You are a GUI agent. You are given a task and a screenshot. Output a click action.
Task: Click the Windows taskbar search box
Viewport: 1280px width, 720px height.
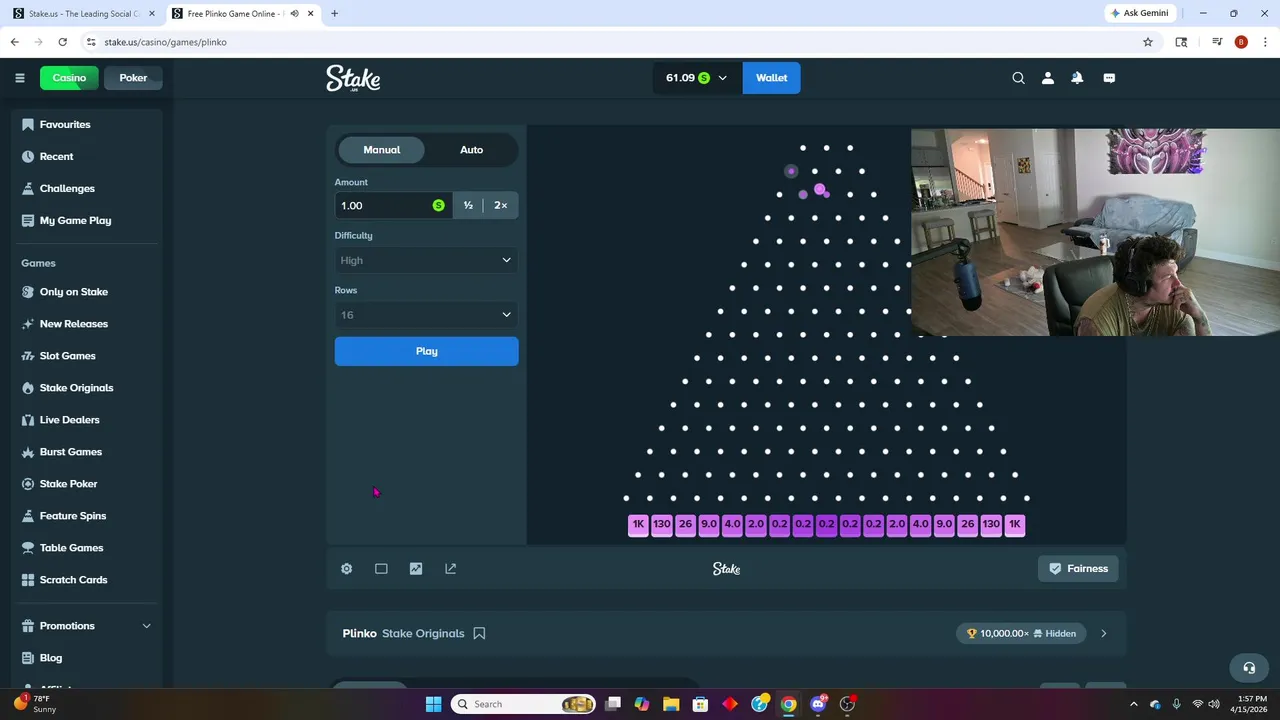coord(523,704)
